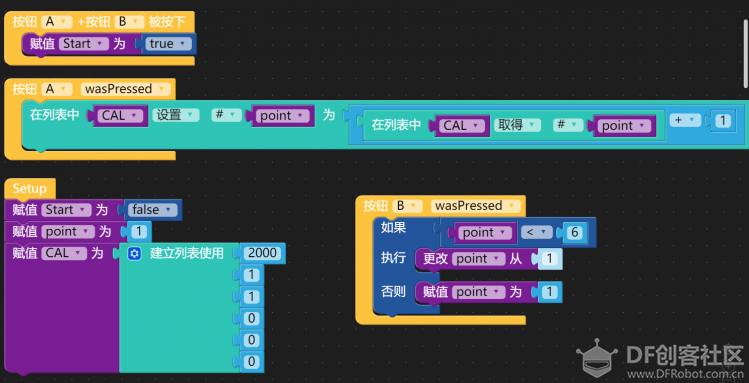Open the false boolean dropdown in Setup
This screenshot has width=749, height=383.
[x=152, y=210]
